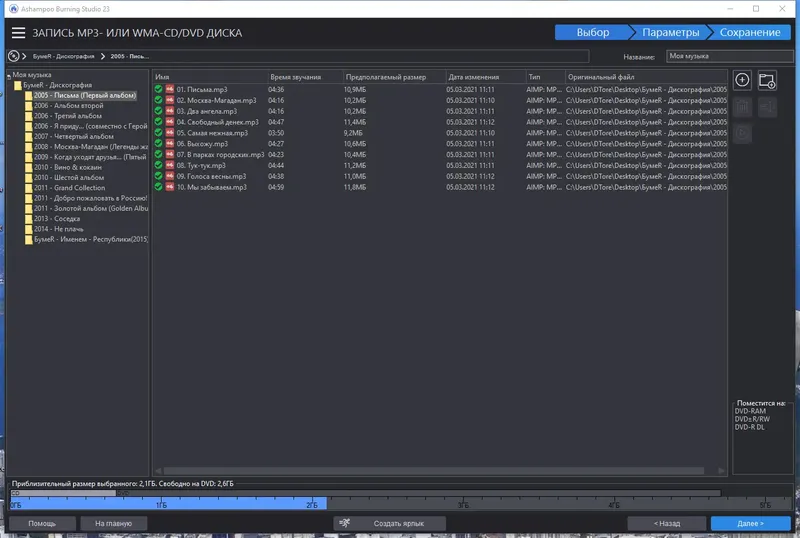Select 2006 - Я приду... folder
Image resolution: width=800 pixels, height=538 pixels.
click(90, 126)
